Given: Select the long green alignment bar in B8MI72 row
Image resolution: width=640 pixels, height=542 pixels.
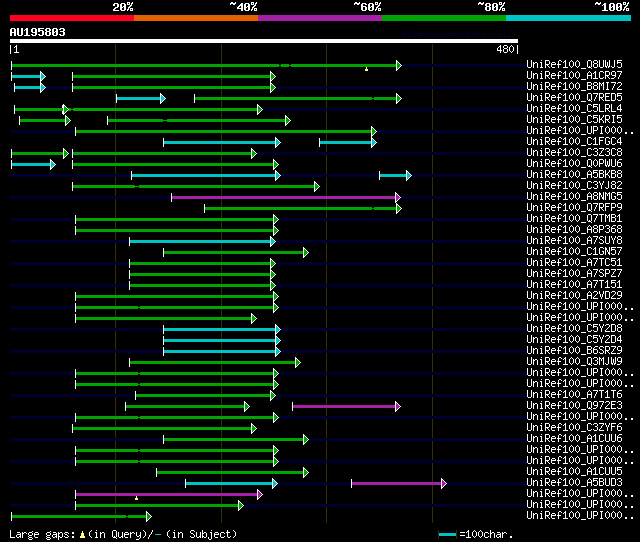Looking at the screenshot, I should pyautogui.click(x=174, y=87).
